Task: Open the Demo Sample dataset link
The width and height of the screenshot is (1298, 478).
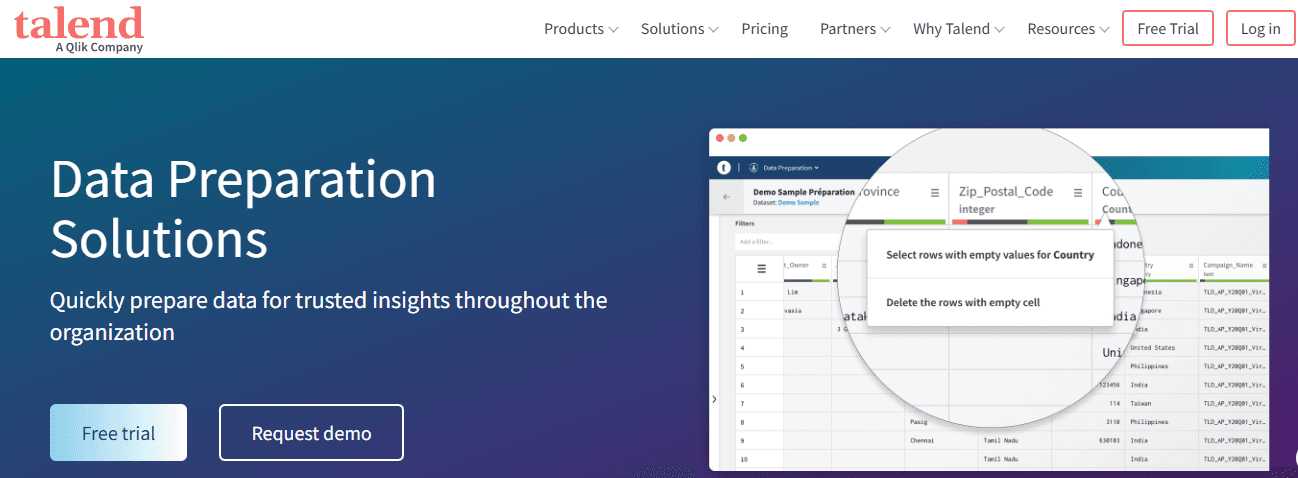Action: tap(799, 202)
